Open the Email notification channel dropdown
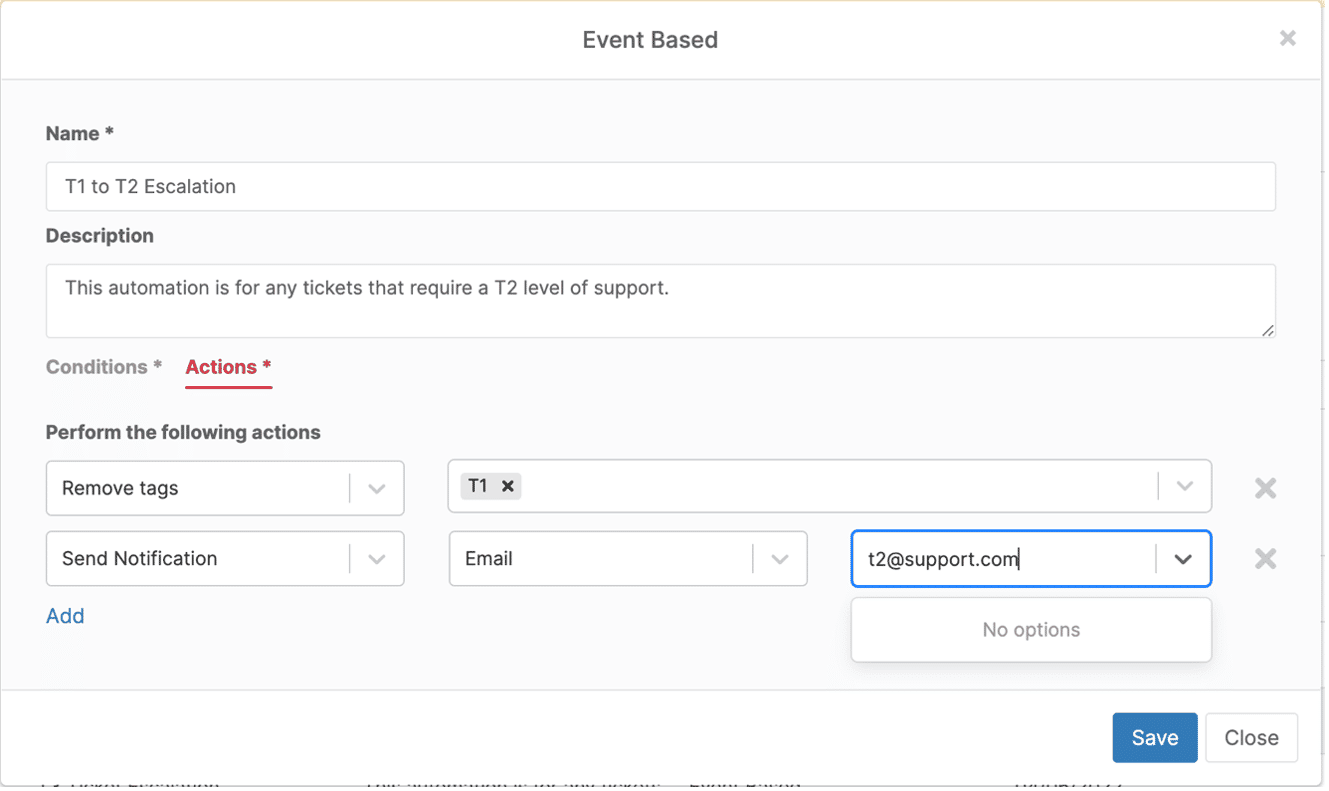This screenshot has width=1329, height=791. coord(600,558)
